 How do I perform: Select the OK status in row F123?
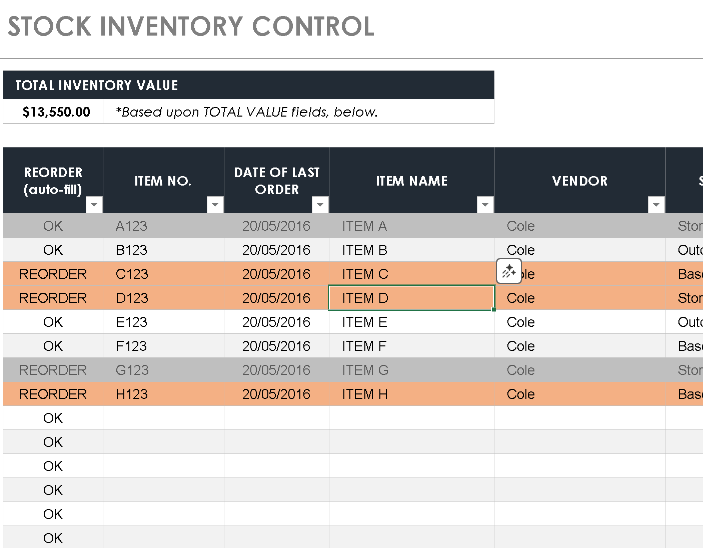[x=53, y=346]
